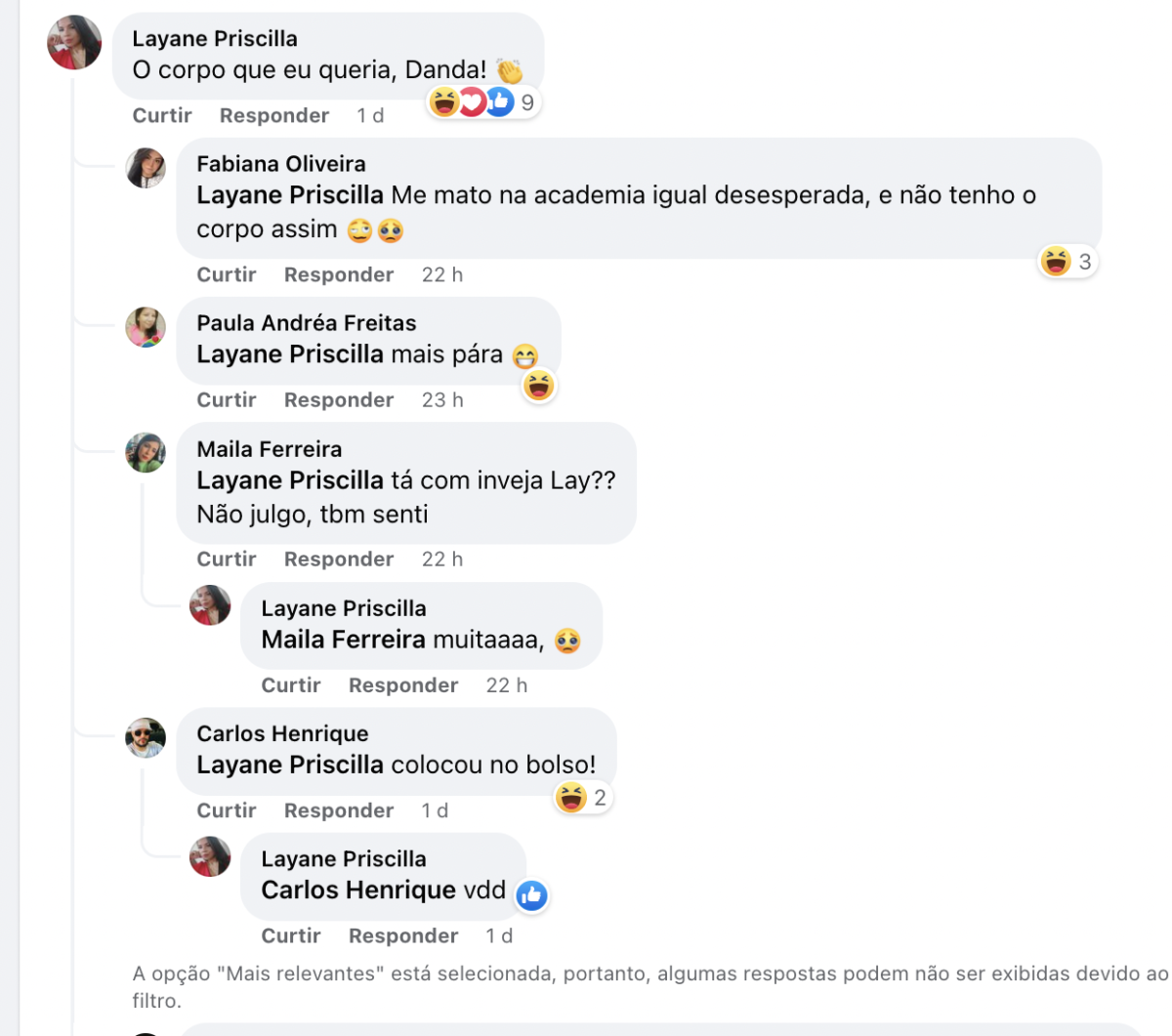This screenshot has height=1036, width=1172.
Task: Click the Carlos Henrique mention in "vdd" reply
Action: coord(358,891)
